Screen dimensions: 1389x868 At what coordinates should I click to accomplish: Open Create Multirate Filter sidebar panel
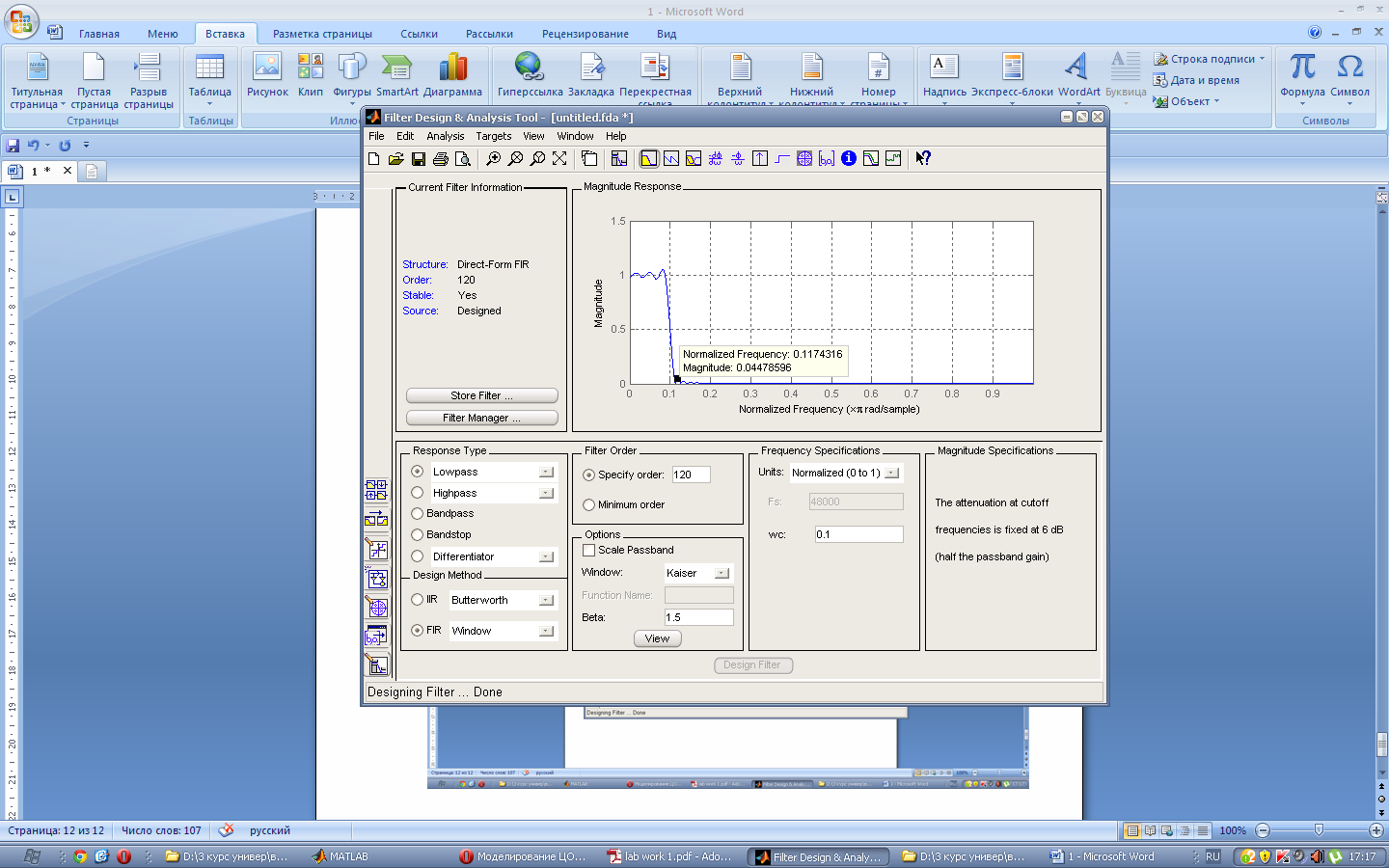click(376, 491)
